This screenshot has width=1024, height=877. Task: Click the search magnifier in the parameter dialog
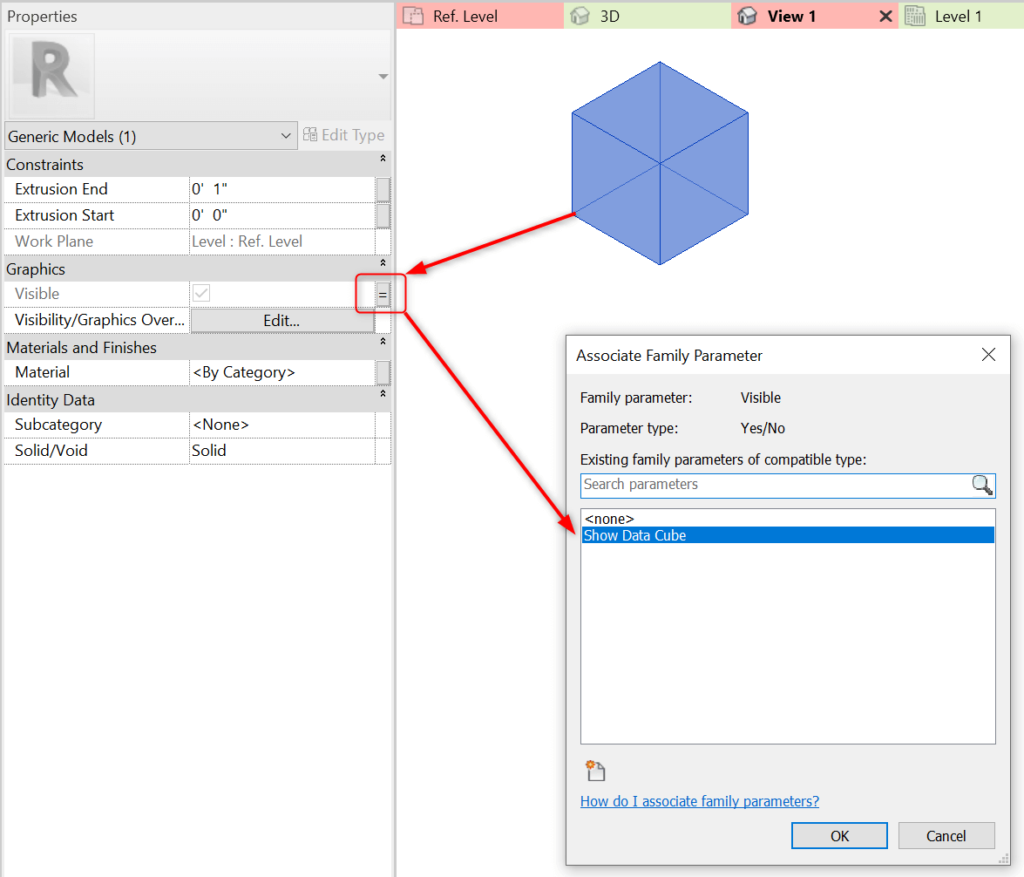click(x=981, y=485)
